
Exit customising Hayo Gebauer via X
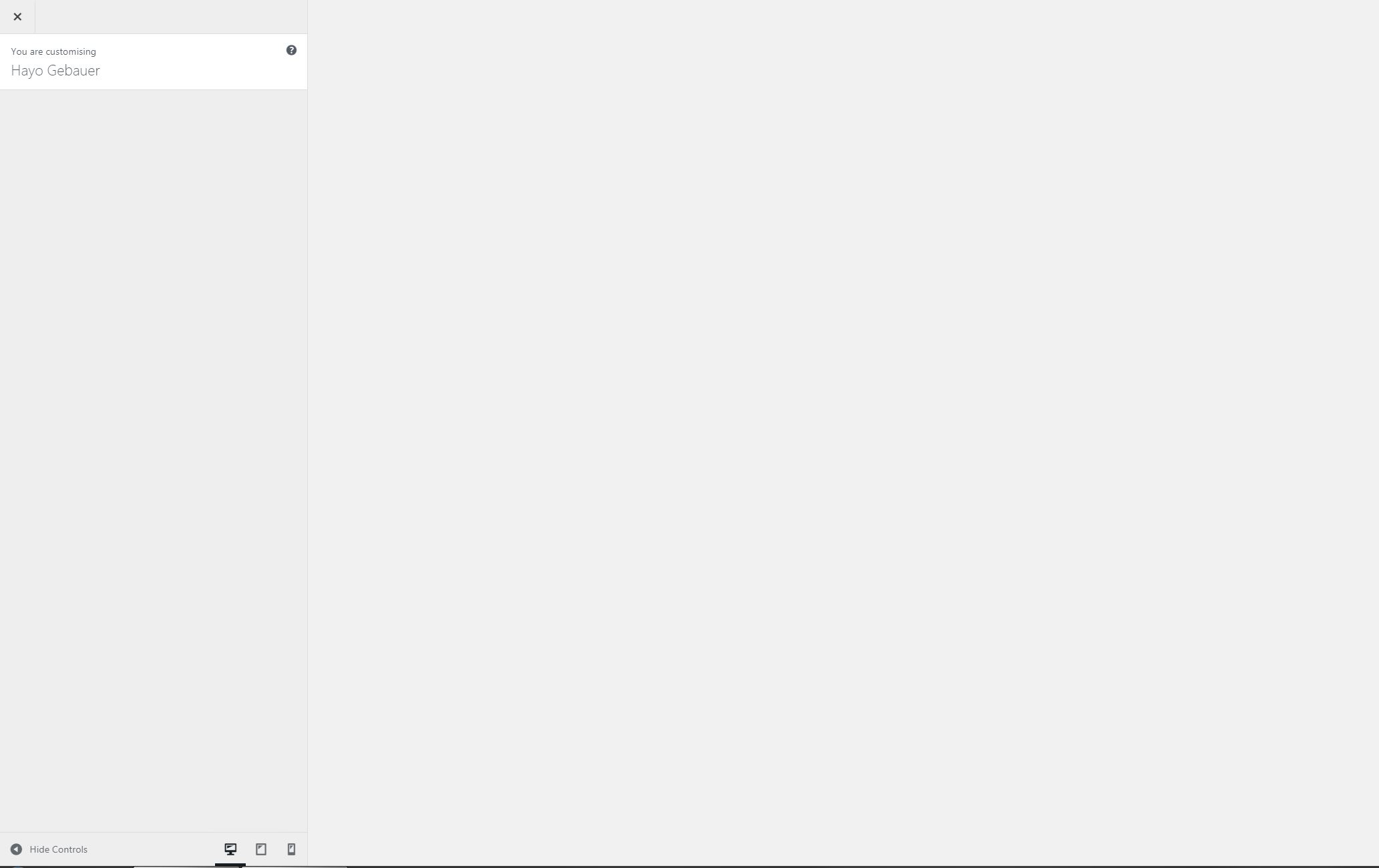click(17, 17)
